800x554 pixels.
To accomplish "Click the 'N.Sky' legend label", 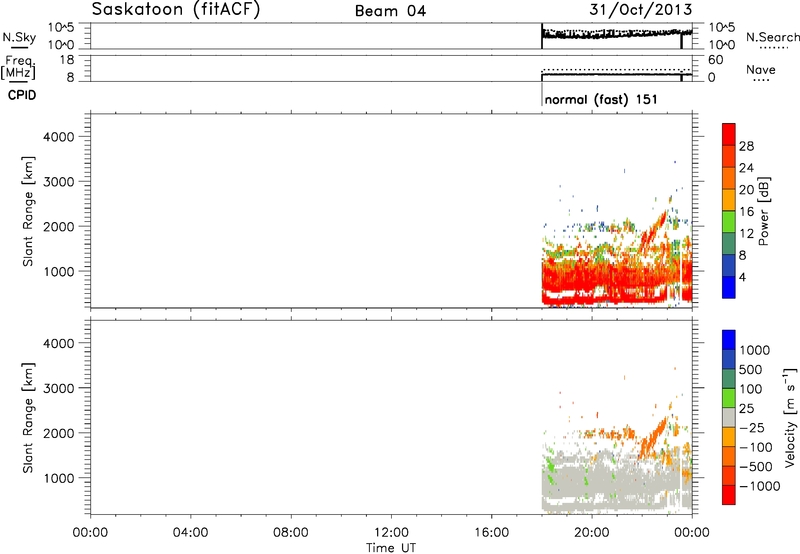I will pyautogui.click(x=19, y=37).
